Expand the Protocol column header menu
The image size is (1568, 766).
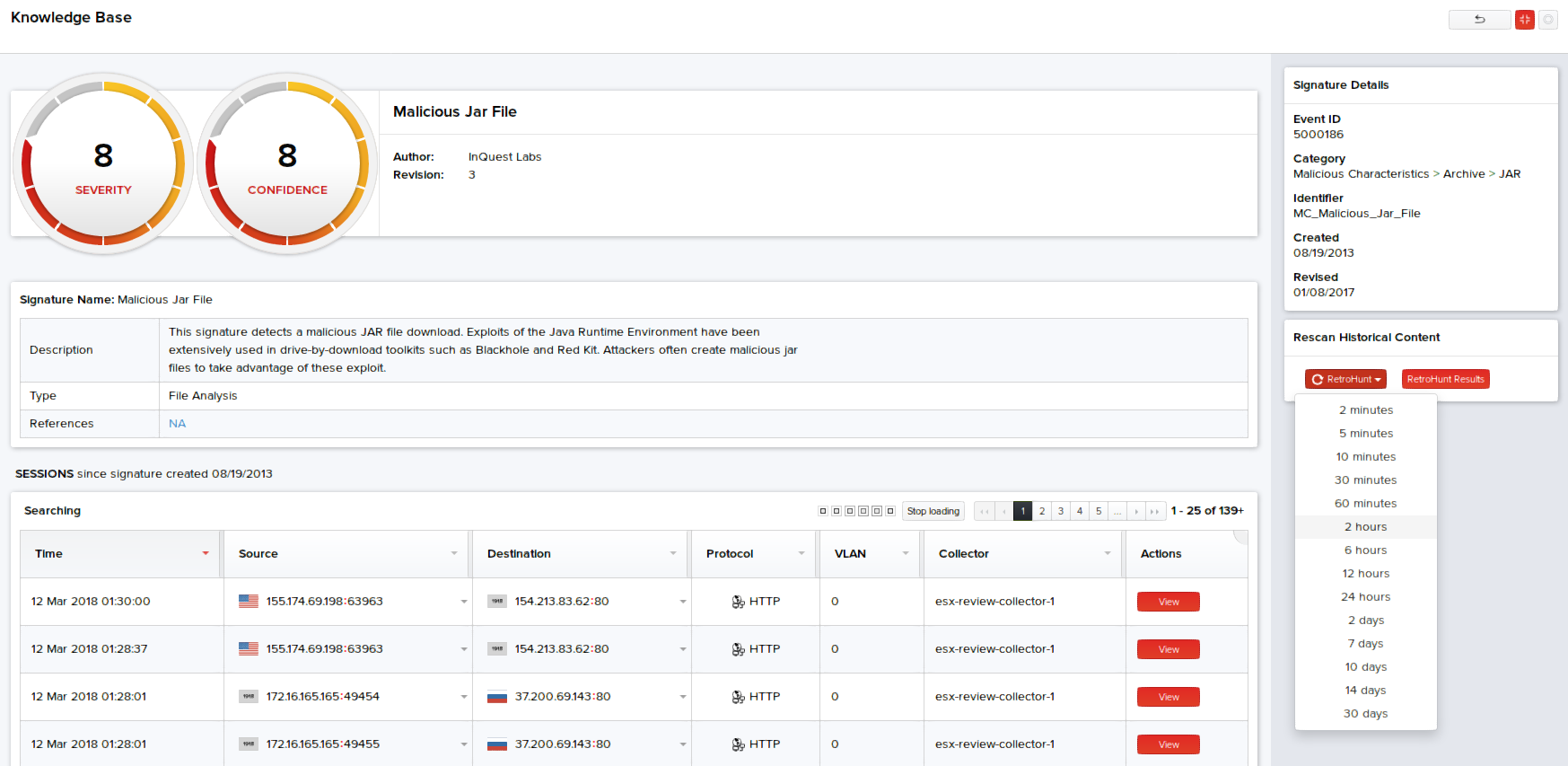(802, 553)
